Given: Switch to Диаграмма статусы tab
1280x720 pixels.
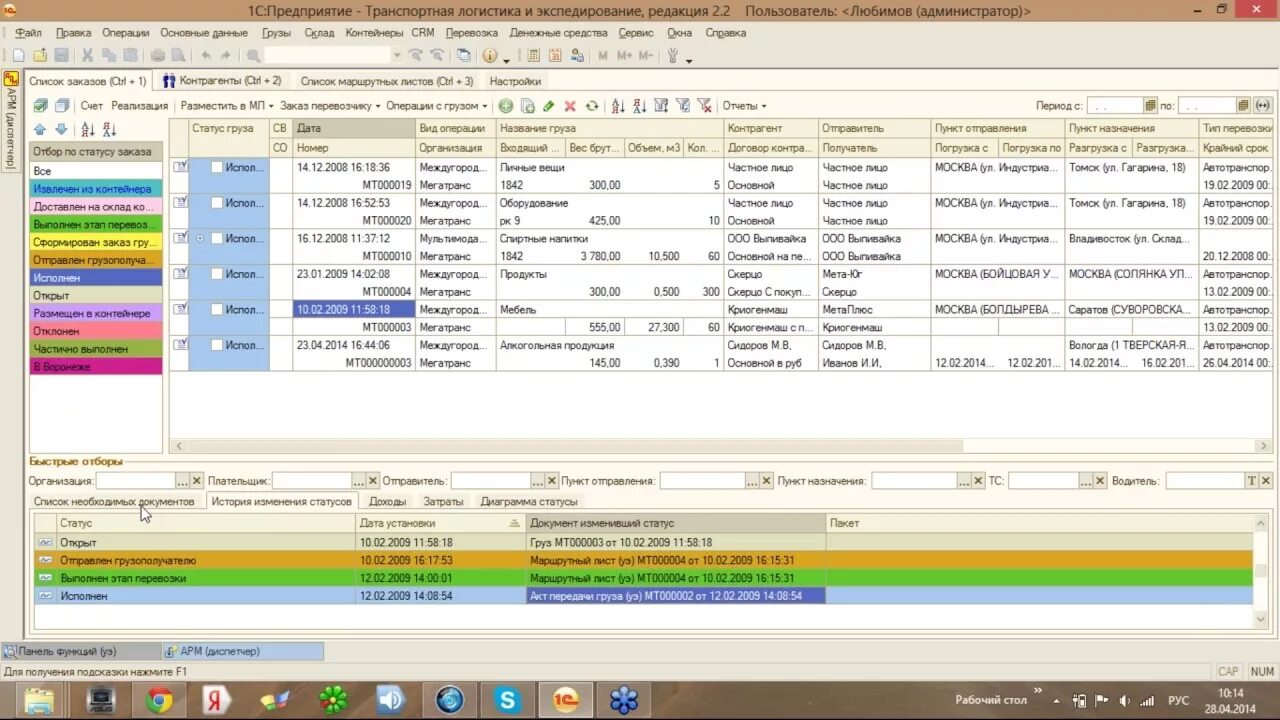Looking at the screenshot, I should (529, 502).
